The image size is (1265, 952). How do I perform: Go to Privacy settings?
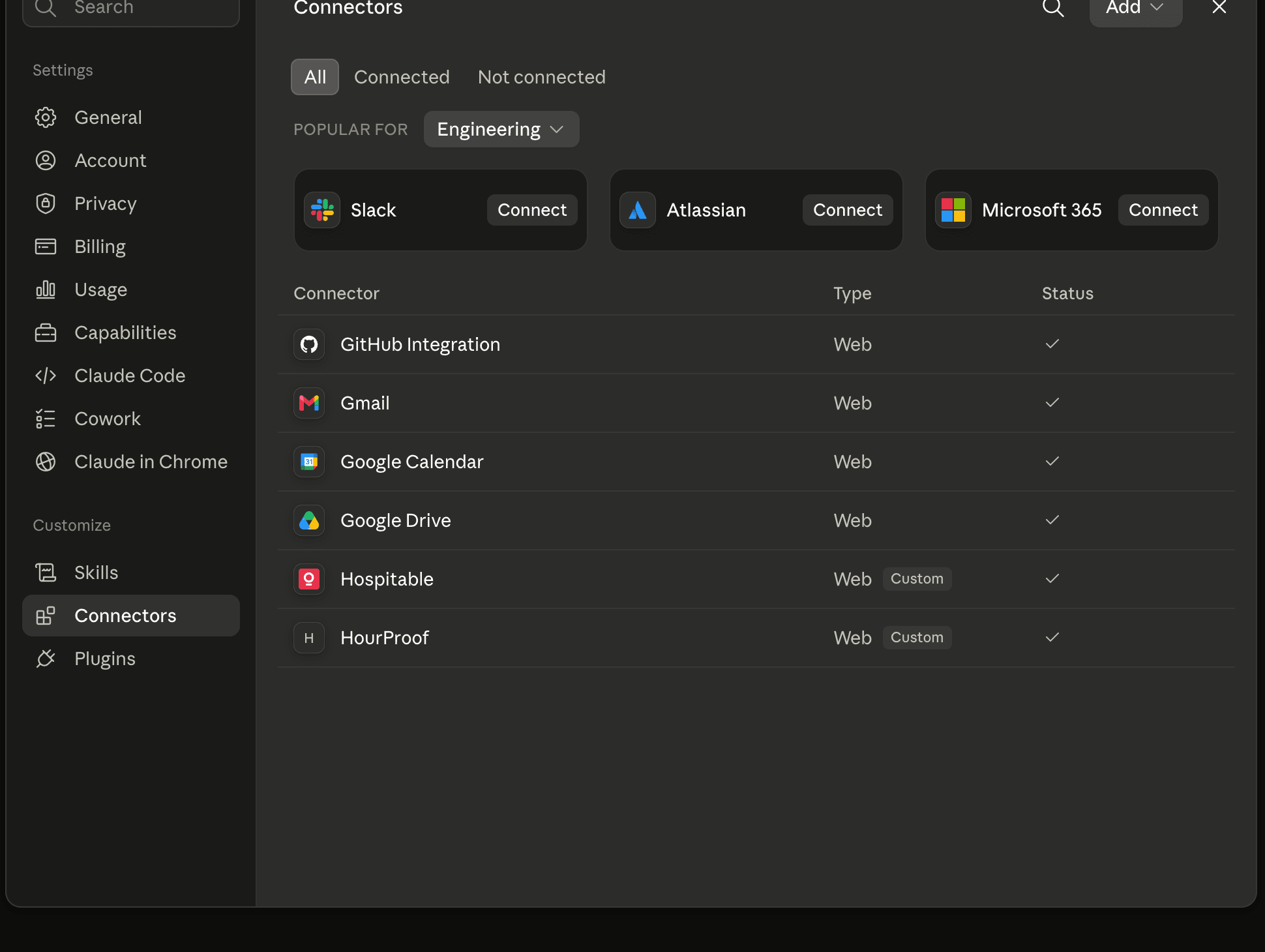[131, 203]
